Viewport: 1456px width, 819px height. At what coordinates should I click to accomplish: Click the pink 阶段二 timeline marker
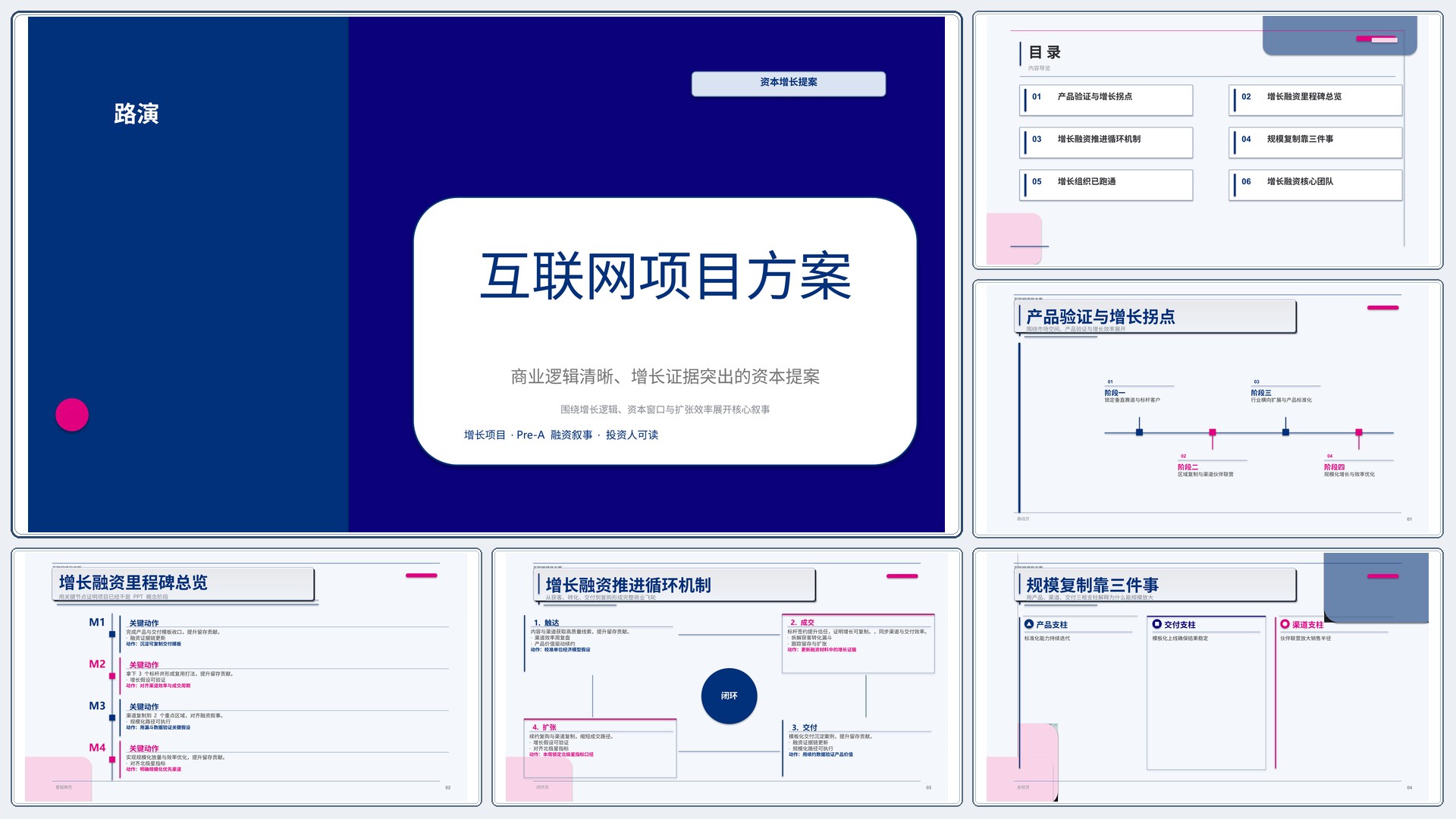pos(1213,432)
